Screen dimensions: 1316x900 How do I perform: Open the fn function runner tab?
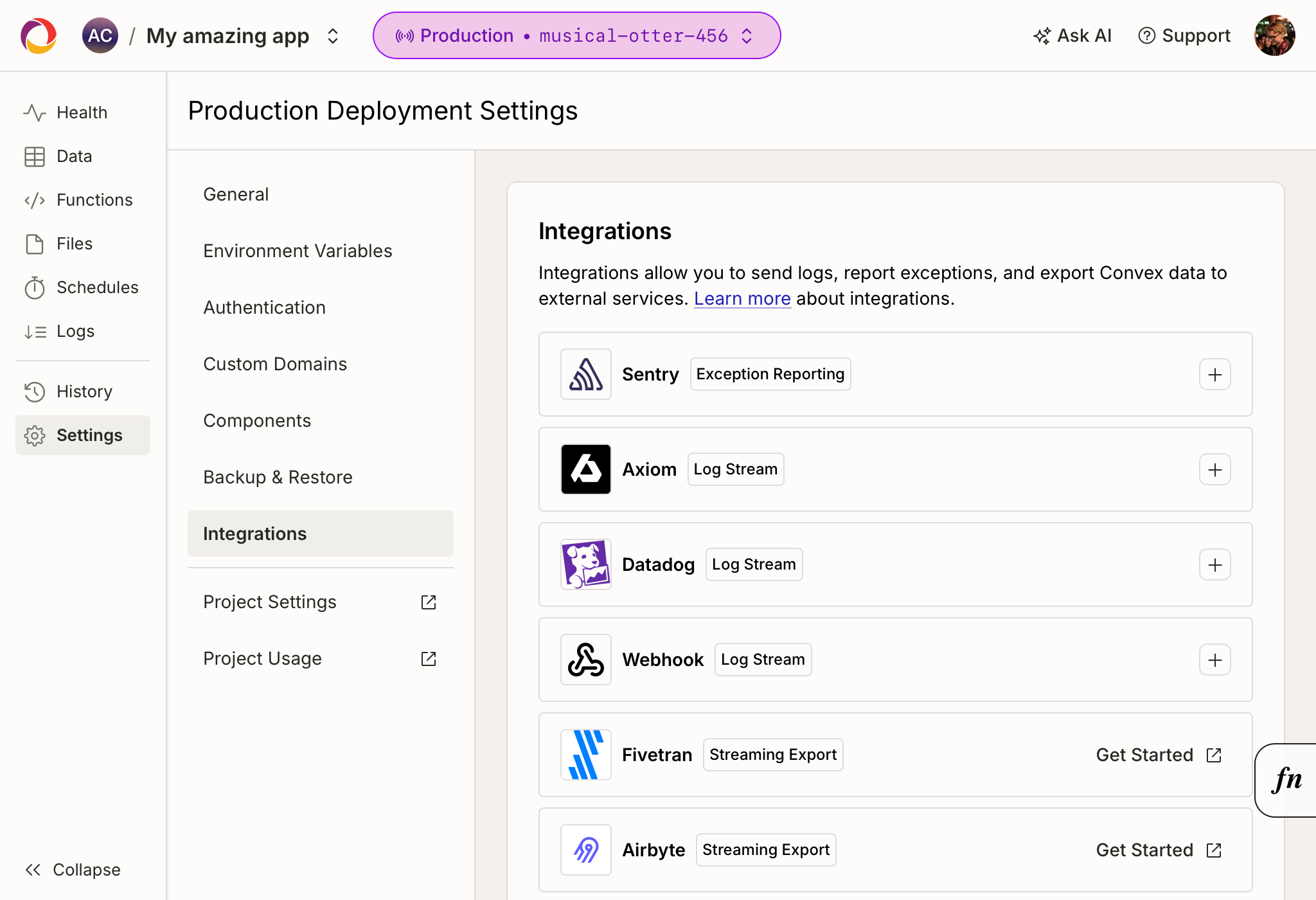coord(1286,780)
